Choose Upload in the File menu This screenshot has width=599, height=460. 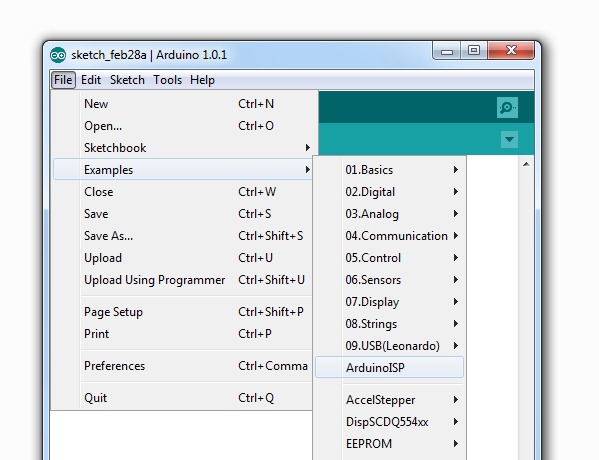183,258
